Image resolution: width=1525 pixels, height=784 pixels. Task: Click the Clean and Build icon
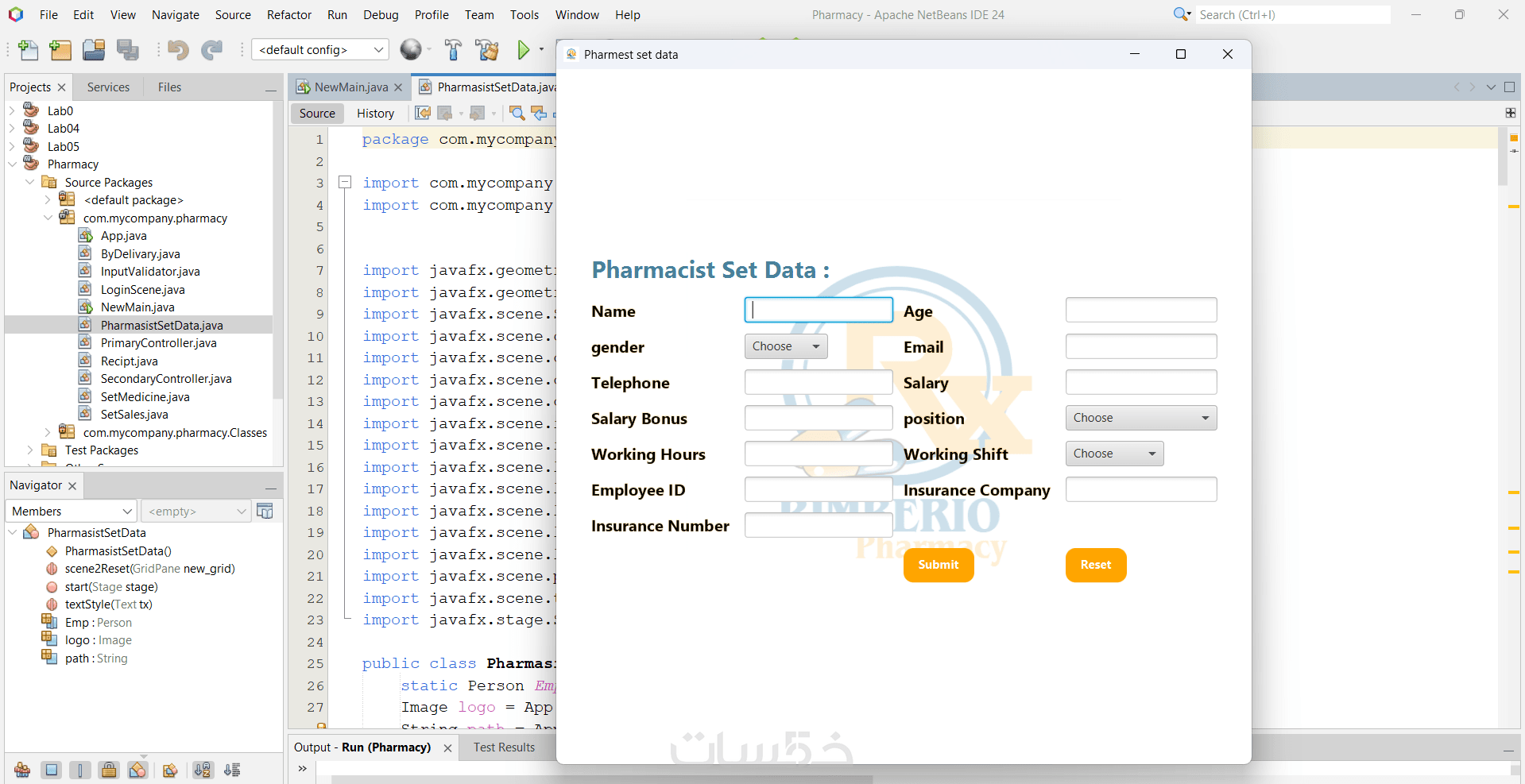coord(486,50)
